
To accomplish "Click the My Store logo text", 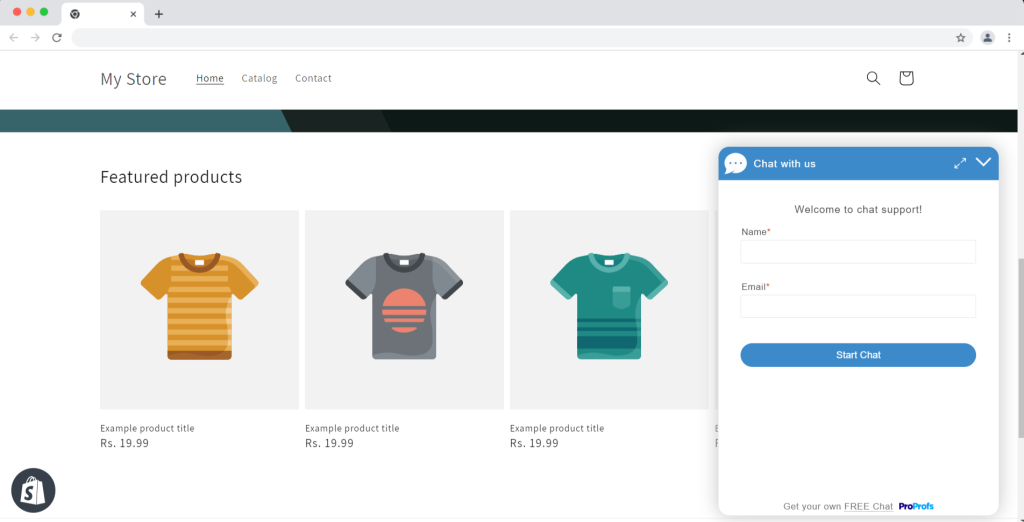I will pos(133,79).
